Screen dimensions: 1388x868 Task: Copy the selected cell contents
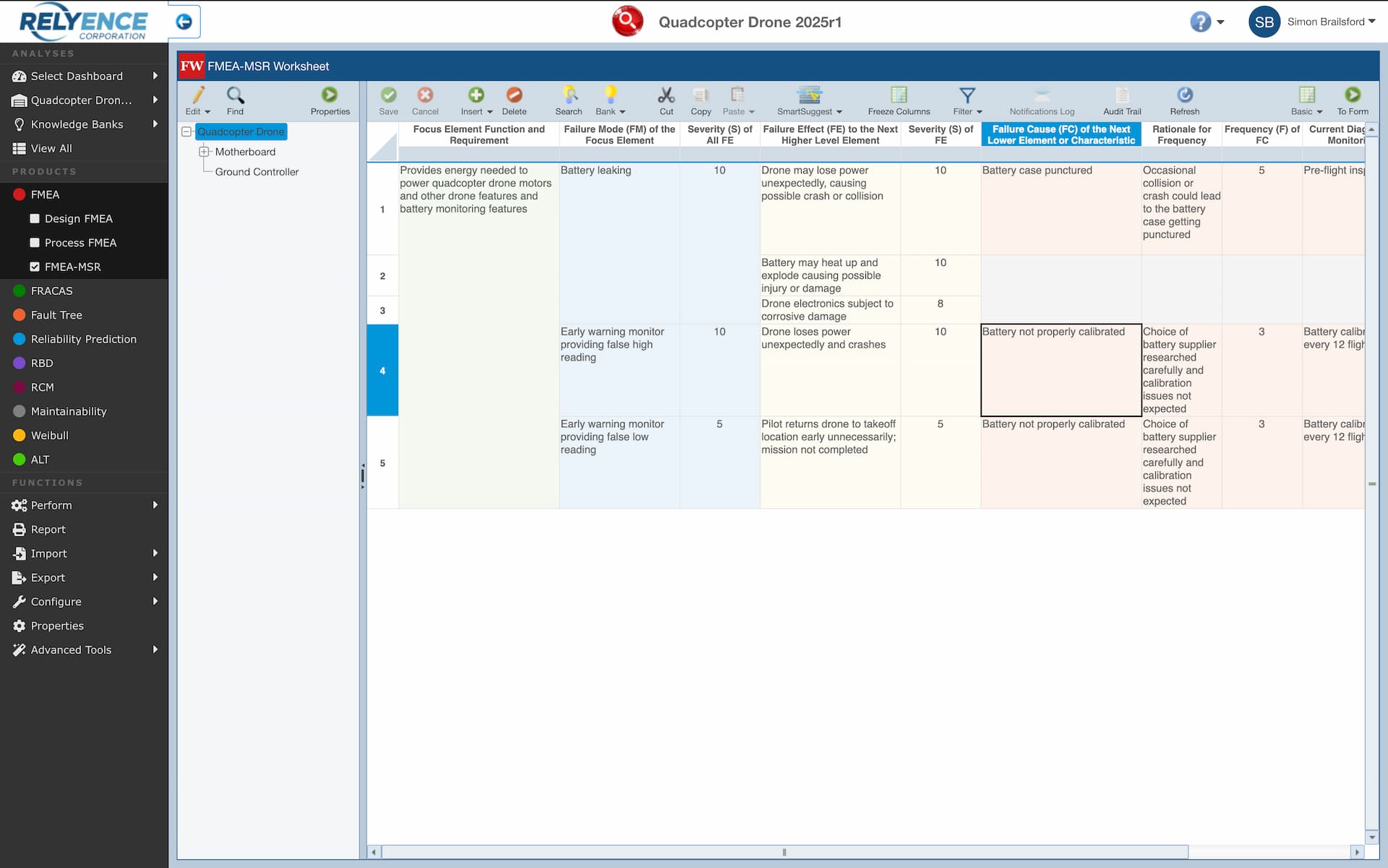pos(700,100)
